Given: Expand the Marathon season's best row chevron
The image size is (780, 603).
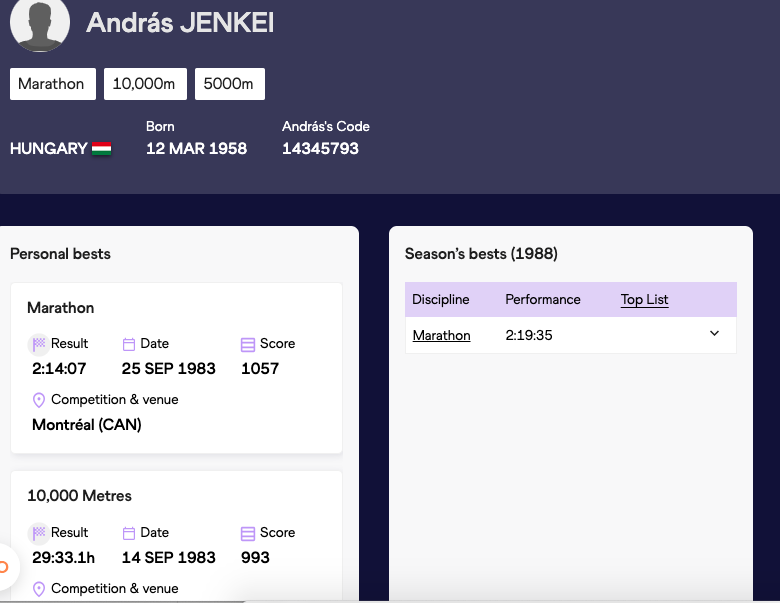Looking at the screenshot, I should pos(714,334).
